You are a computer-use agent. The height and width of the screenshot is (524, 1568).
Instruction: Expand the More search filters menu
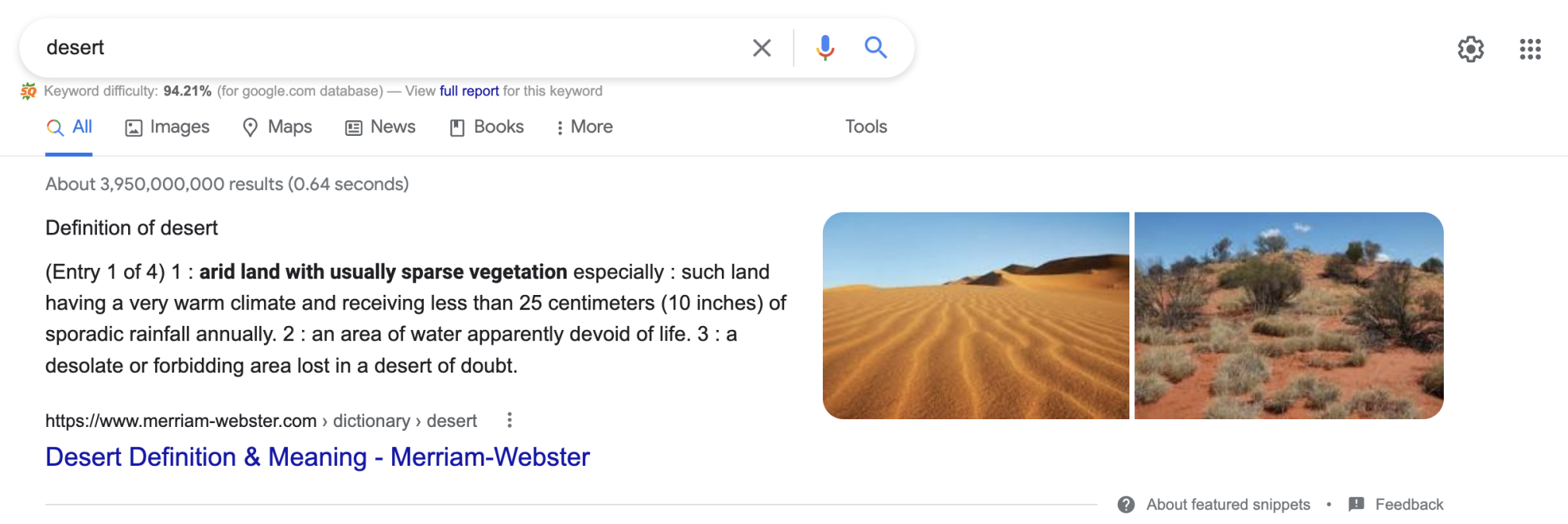[585, 127]
